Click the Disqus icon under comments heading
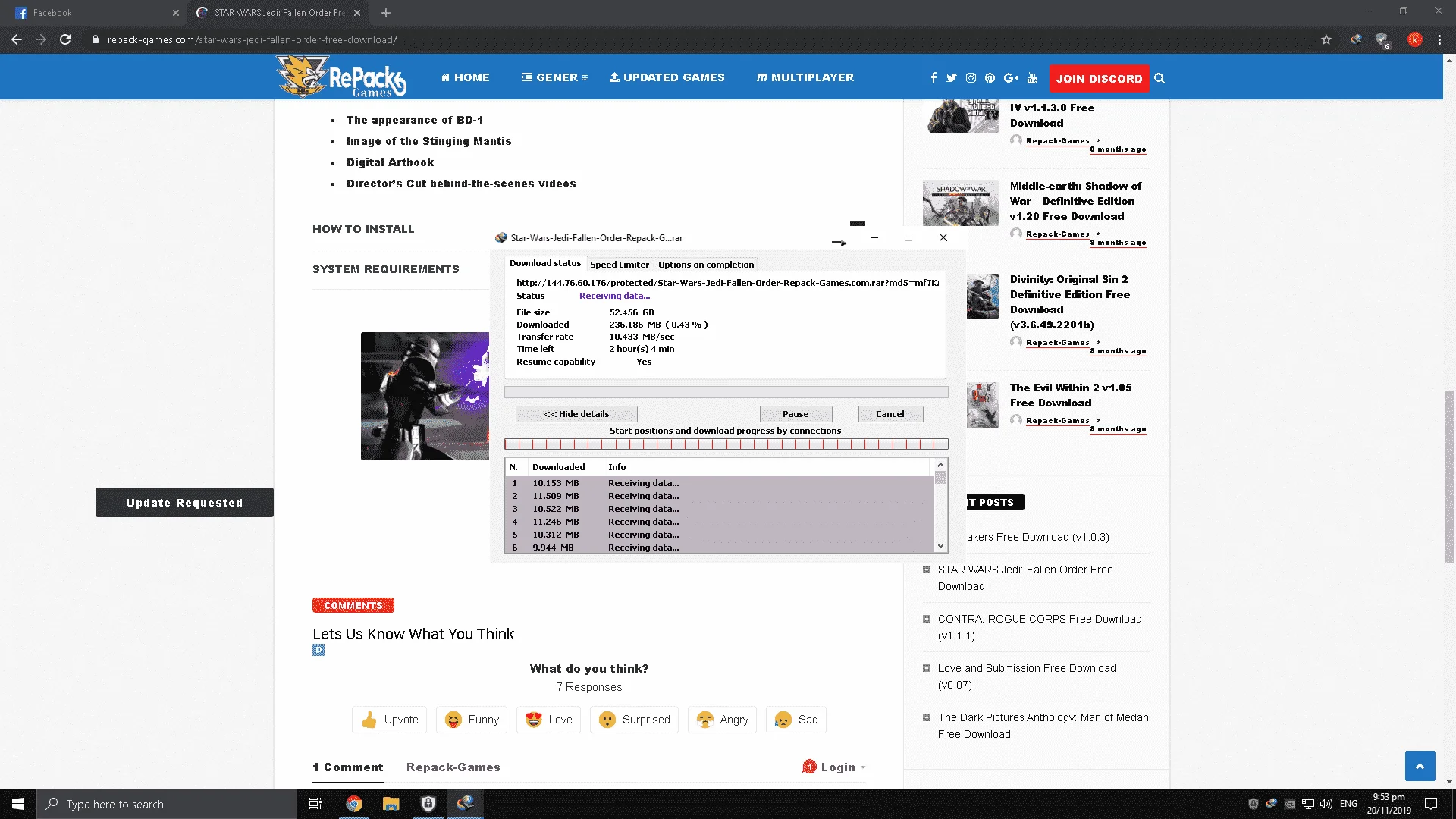 [x=318, y=650]
